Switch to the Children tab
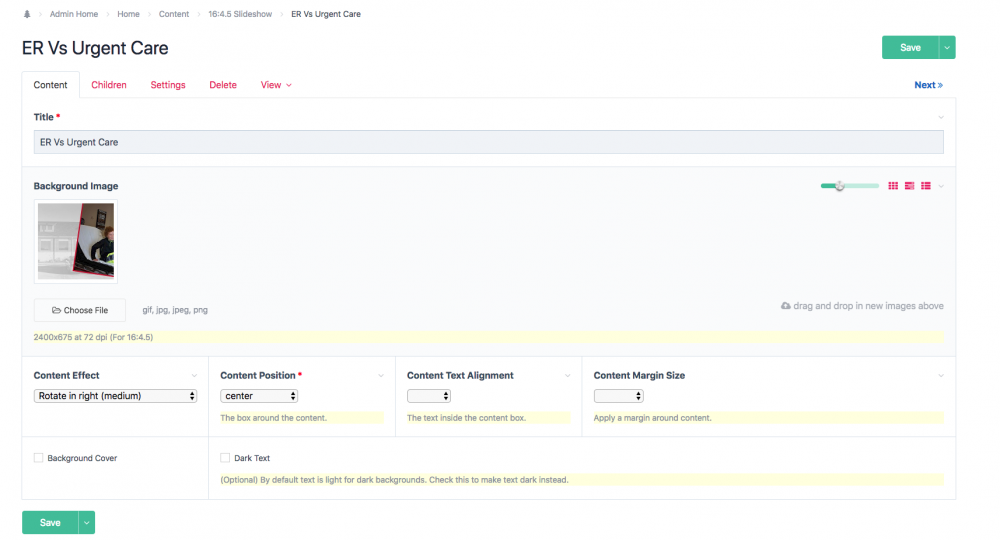The width and height of the screenshot is (1000, 540). pyautogui.click(x=109, y=85)
